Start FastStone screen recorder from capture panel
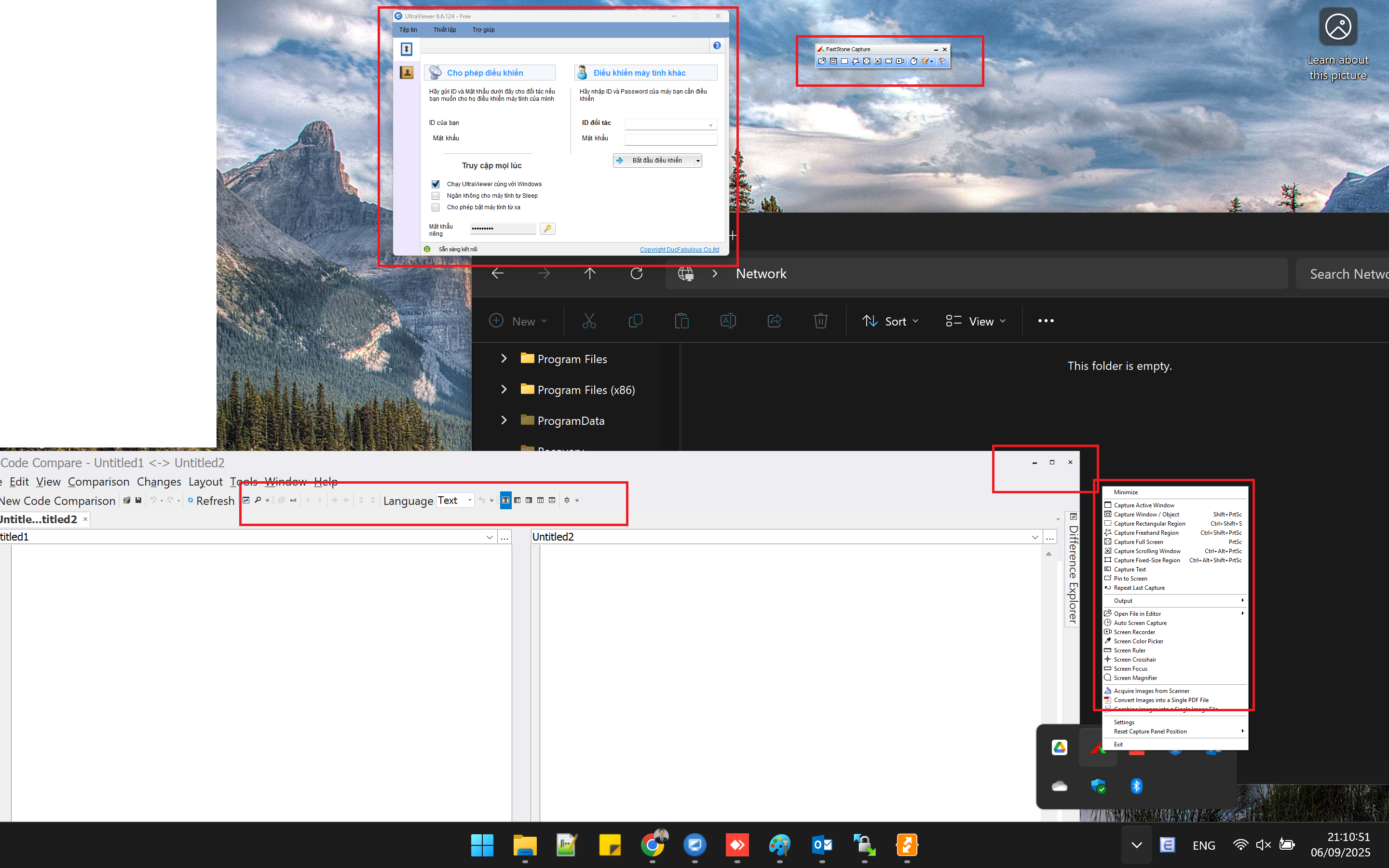 point(900,61)
